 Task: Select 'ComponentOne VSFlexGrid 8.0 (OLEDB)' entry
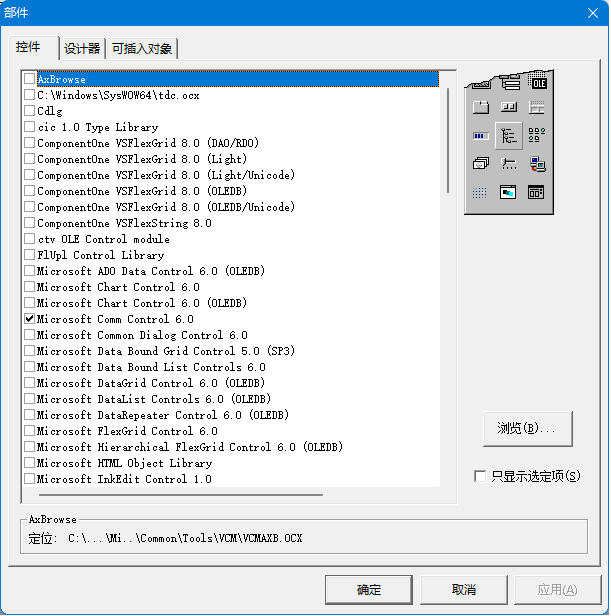click(x=142, y=191)
